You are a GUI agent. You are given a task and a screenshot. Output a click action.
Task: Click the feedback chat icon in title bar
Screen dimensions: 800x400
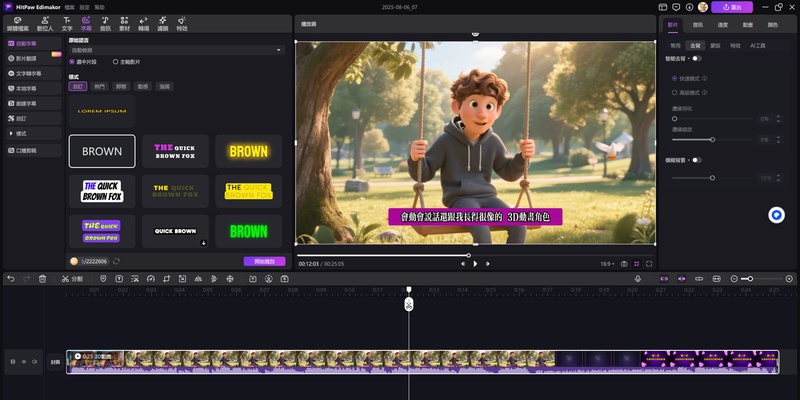(x=676, y=7)
